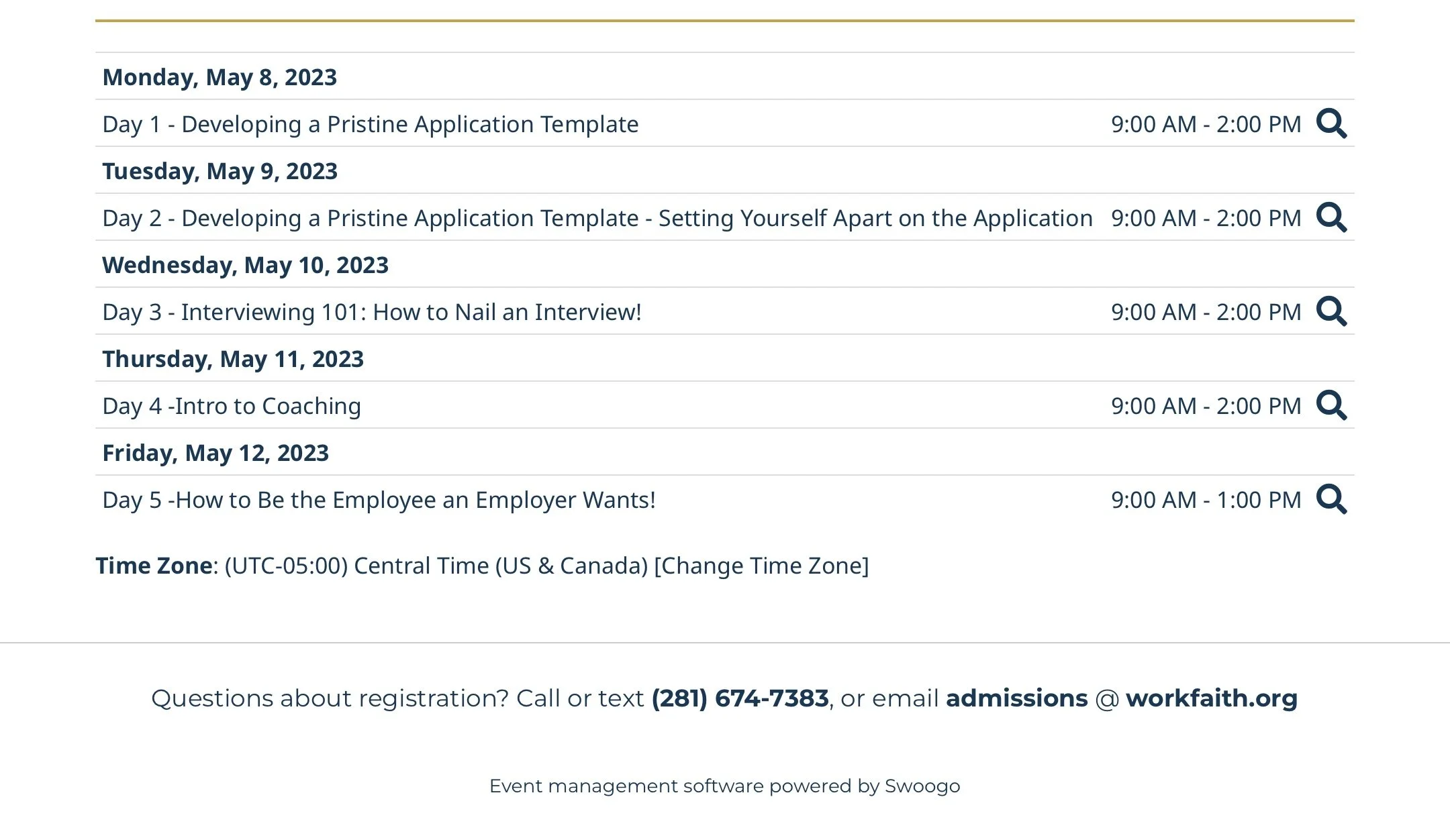Open details magnifier for Day 2 session
1450x840 pixels.
(x=1331, y=217)
